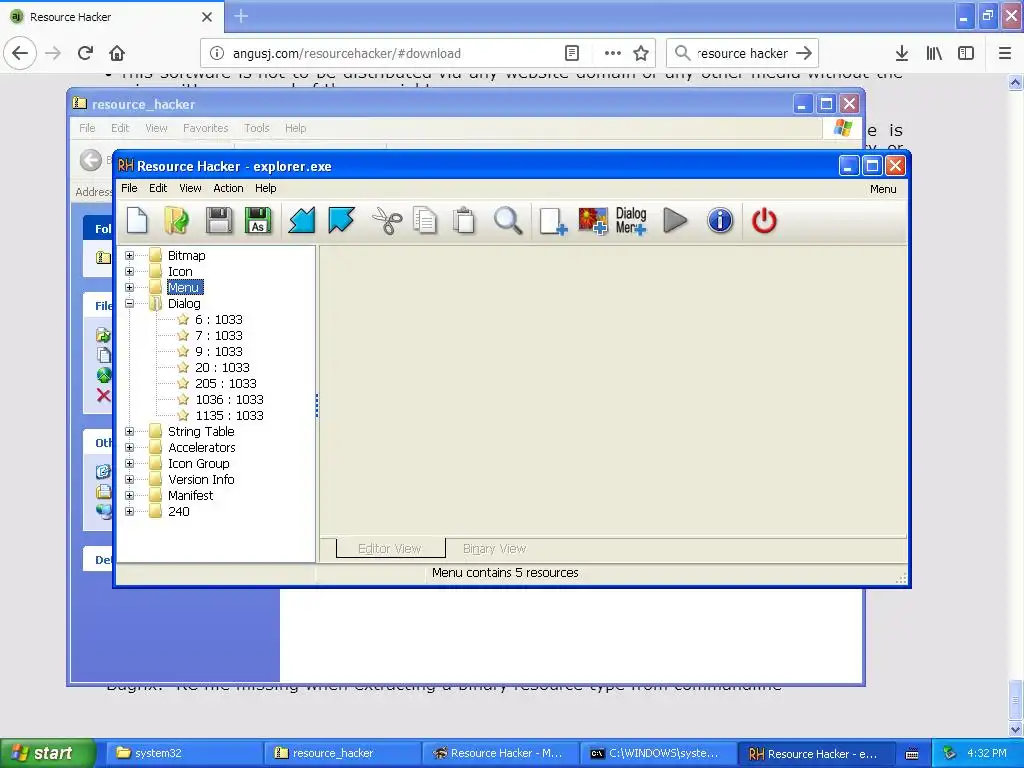Open Firefox hamburger menu

1005,53
